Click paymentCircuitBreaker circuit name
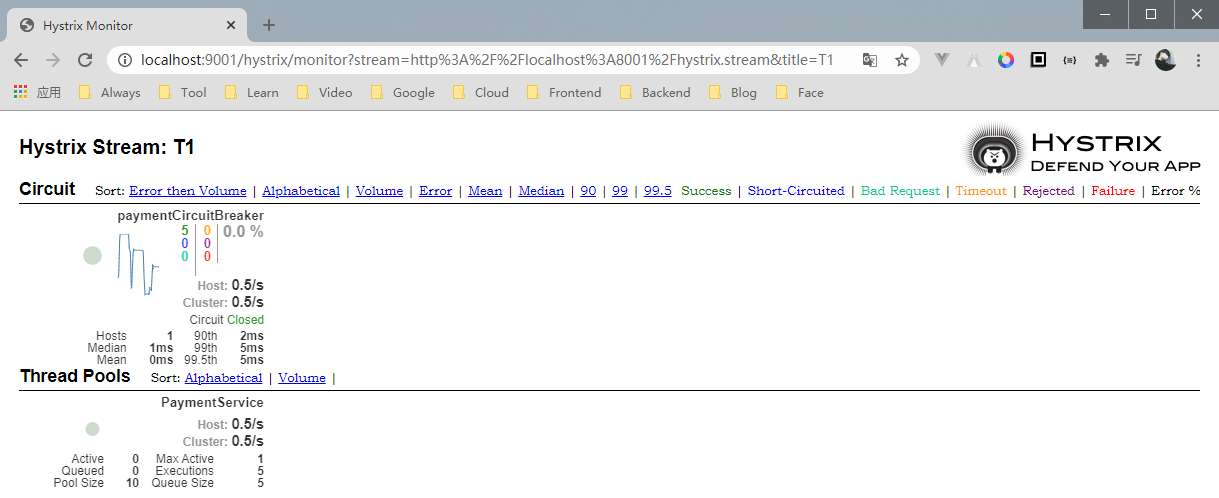This screenshot has height=498, width=1219. click(191, 215)
